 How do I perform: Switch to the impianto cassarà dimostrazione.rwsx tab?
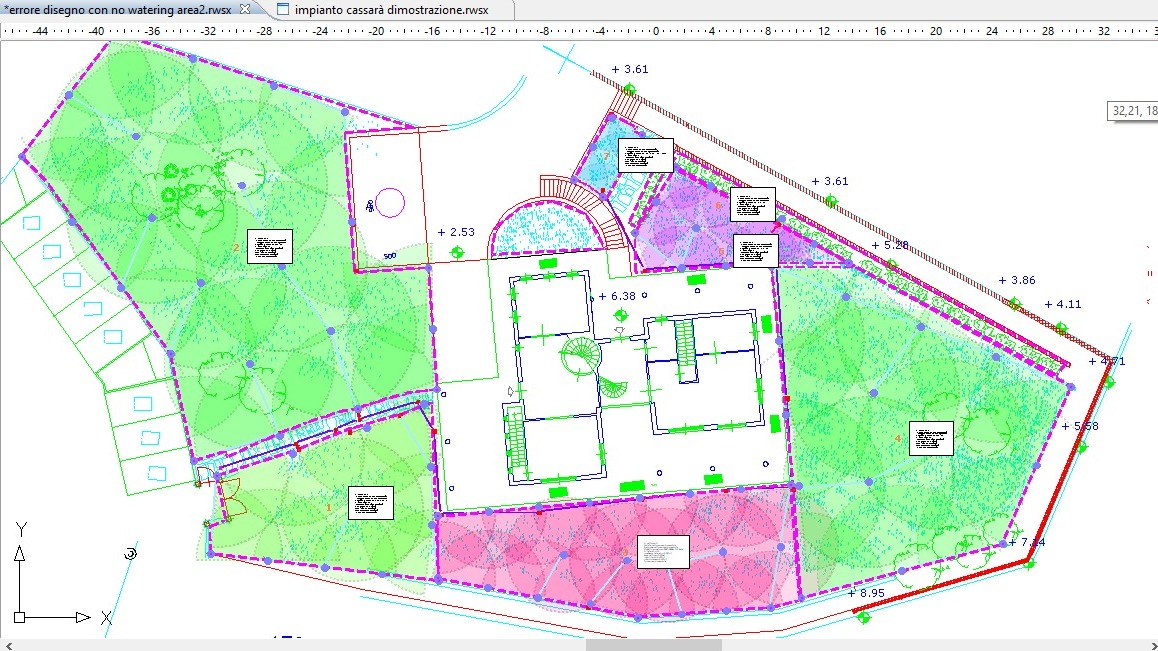391,10
